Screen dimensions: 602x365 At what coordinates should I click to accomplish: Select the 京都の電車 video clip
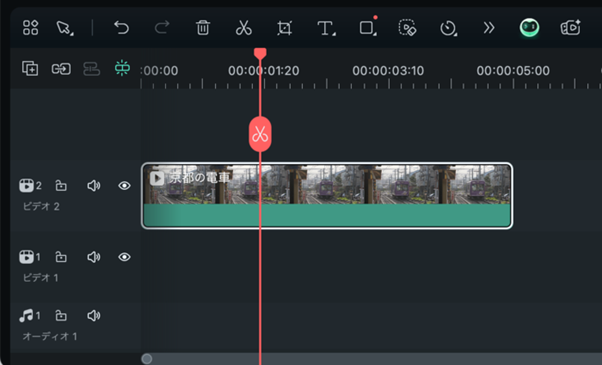327,196
